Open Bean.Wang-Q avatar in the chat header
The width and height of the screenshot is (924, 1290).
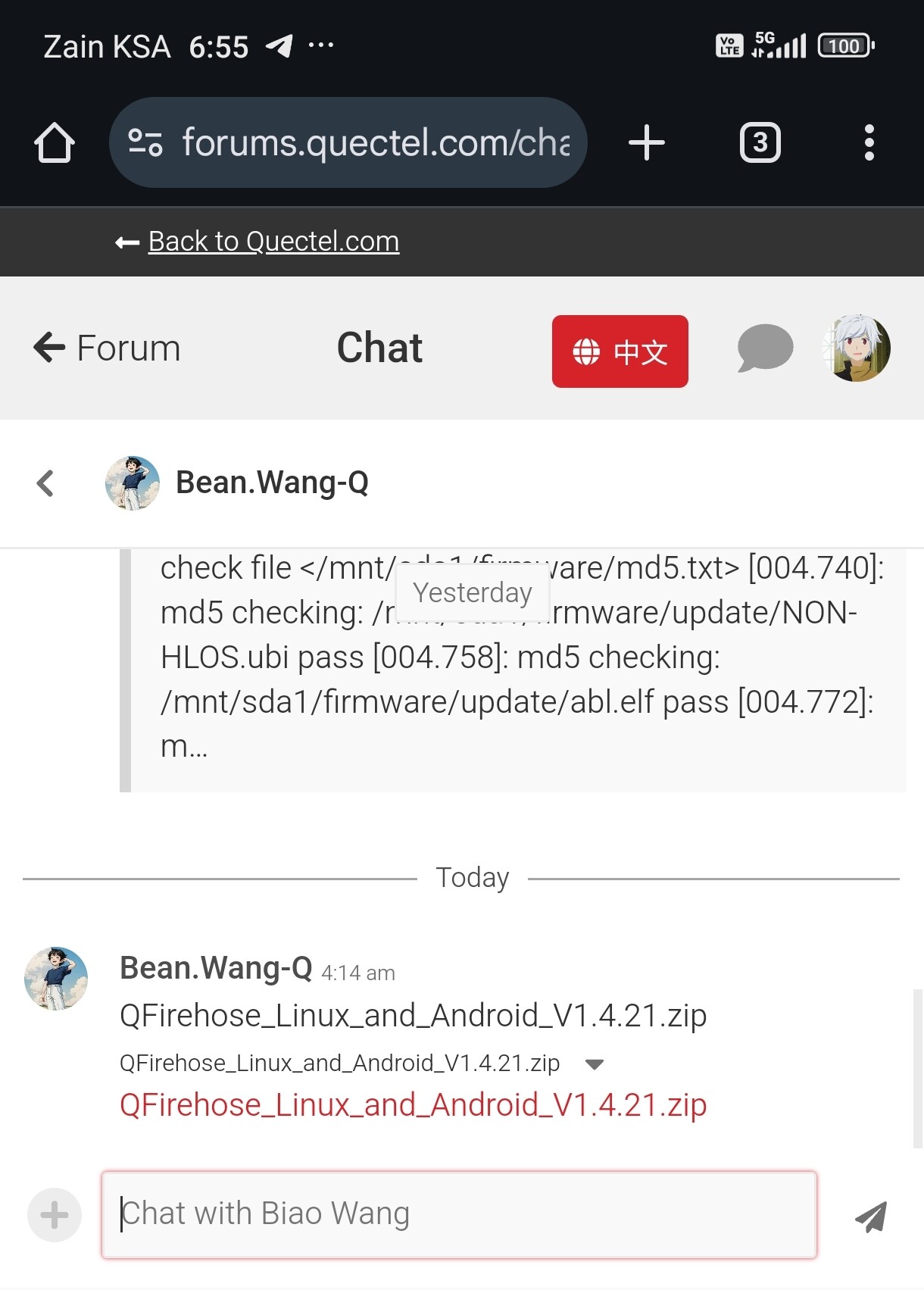(x=133, y=483)
